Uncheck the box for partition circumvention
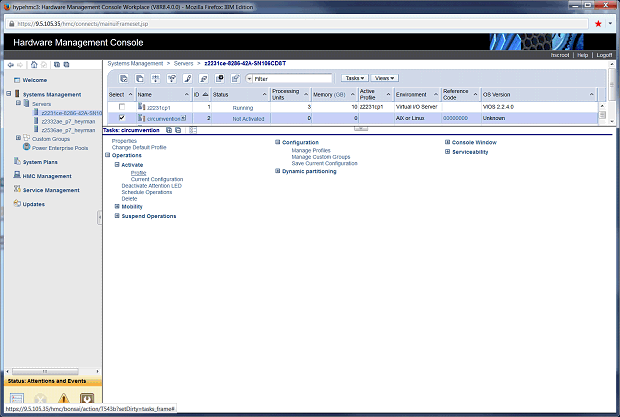 point(122,118)
